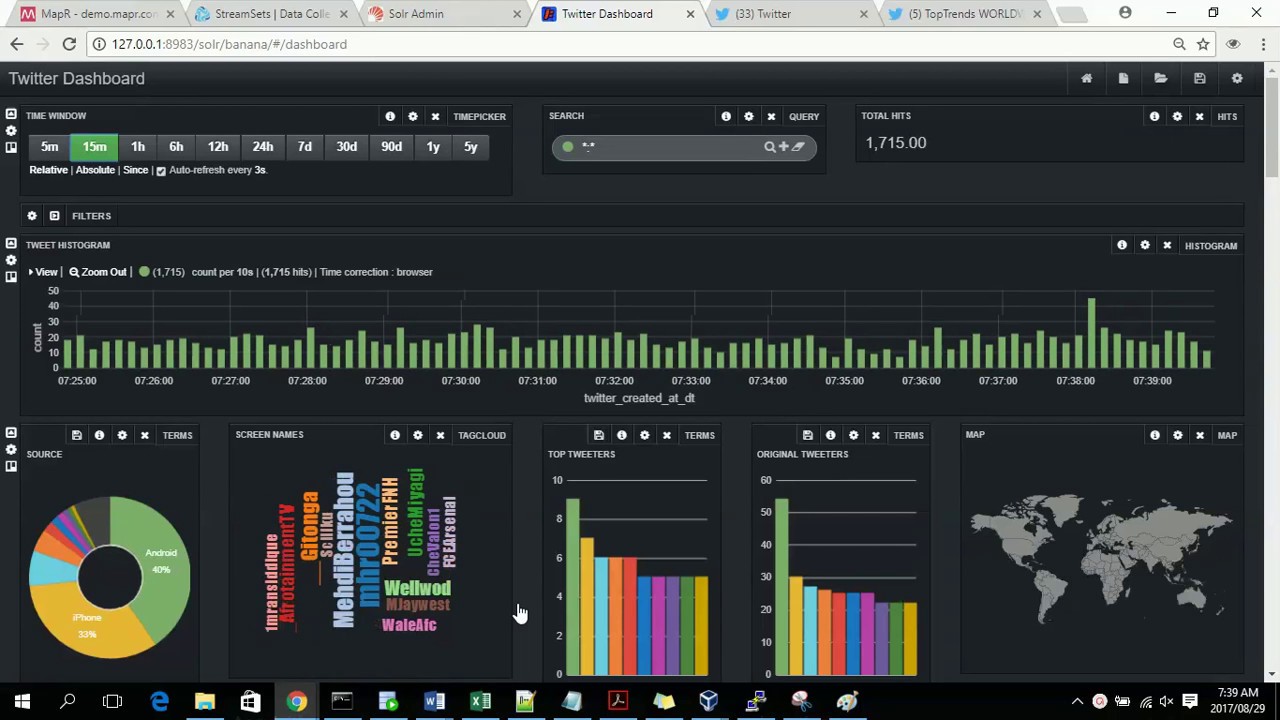This screenshot has height=720, width=1280.
Task: Show Map panel info
Action: pos(1155,435)
